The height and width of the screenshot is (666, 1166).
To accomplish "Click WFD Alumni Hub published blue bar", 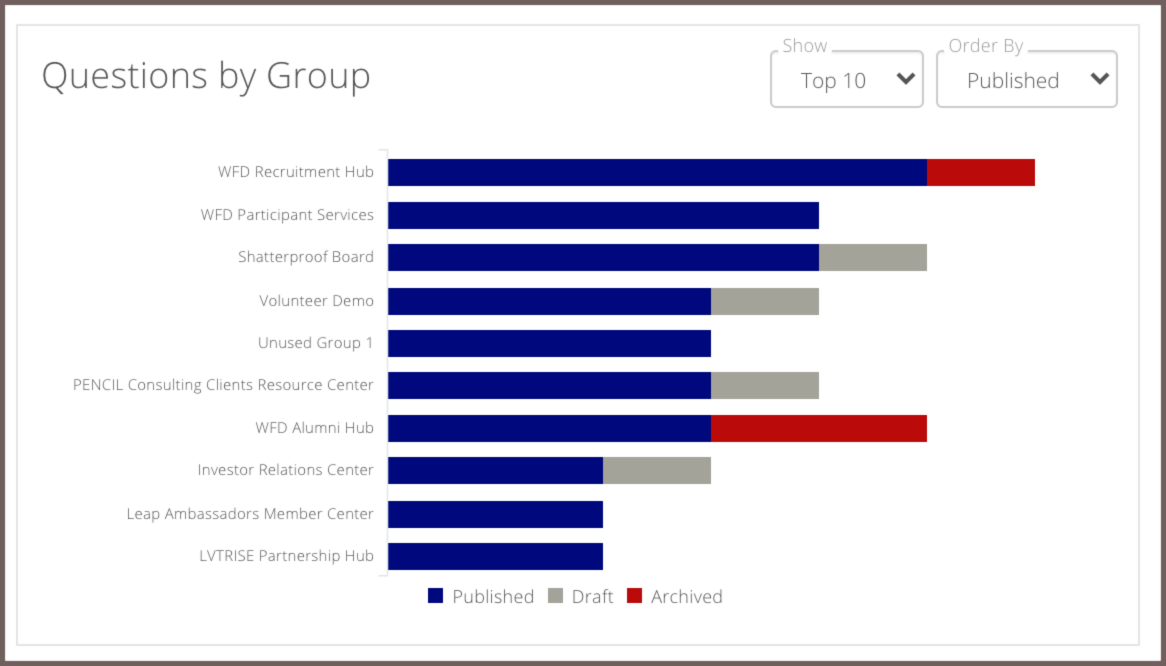I will coord(550,428).
